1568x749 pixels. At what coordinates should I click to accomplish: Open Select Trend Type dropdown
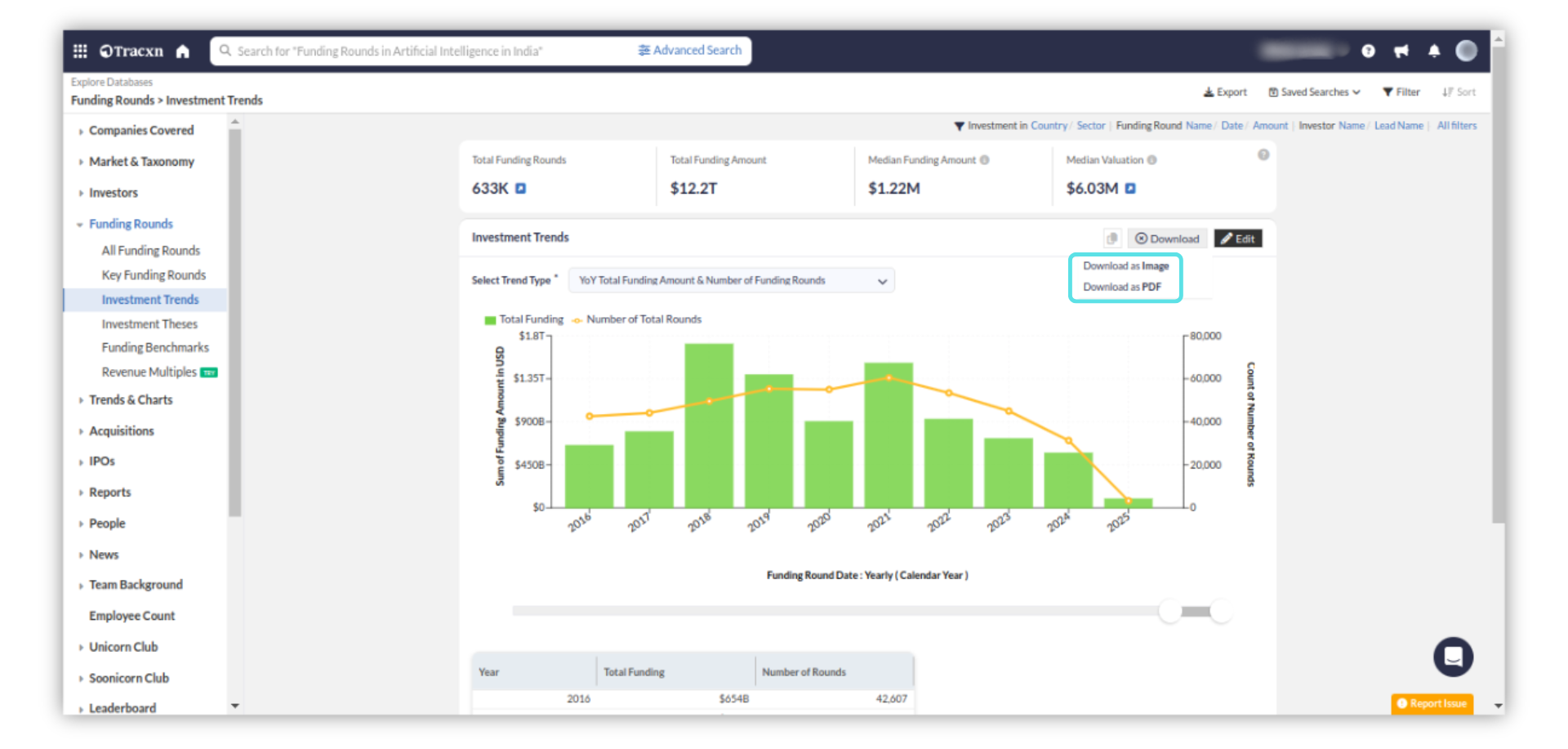coord(731,280)
